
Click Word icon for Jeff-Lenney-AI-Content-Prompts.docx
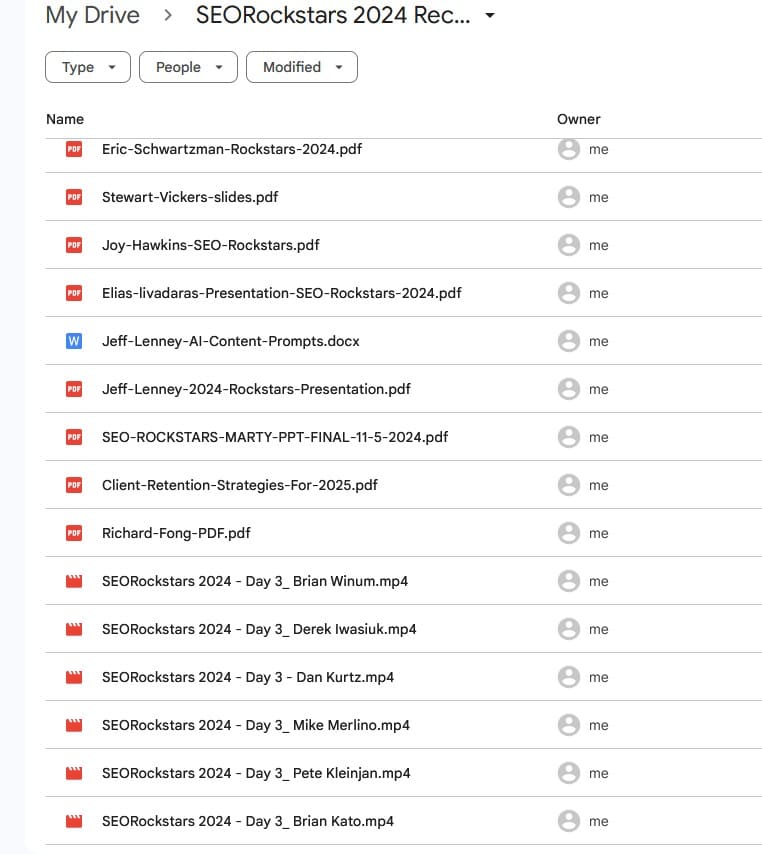point(73,341)
